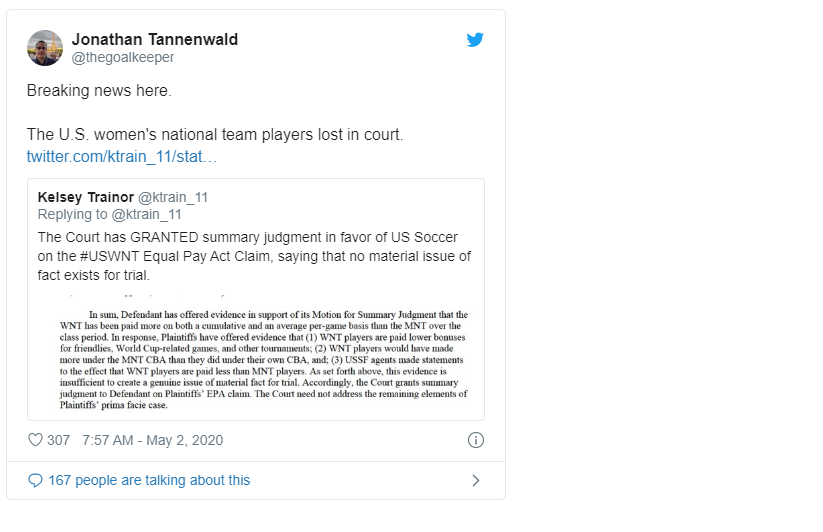The height and width of the screenshot is (532, 823).
Task: Click the Kelsey Trainor quoted author name
Action: tap(87, 197)
